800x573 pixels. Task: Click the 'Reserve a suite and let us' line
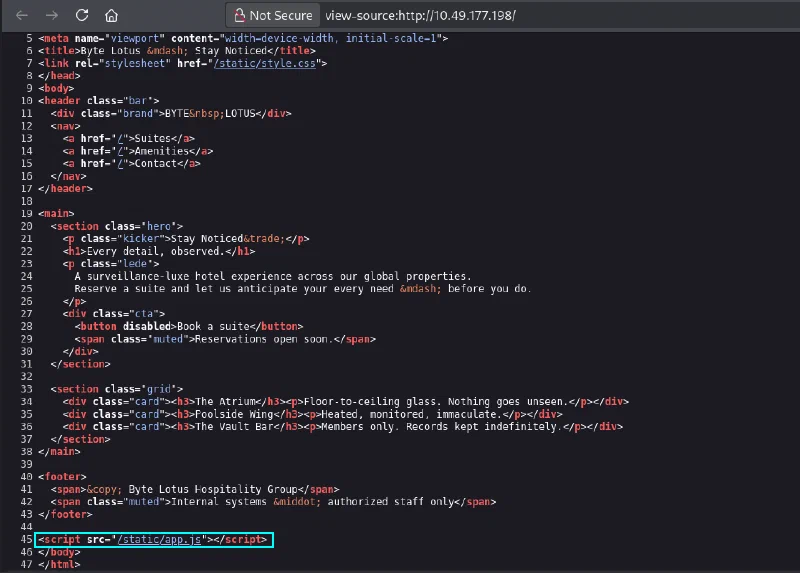pyautogui.click(x=303, y=289)
